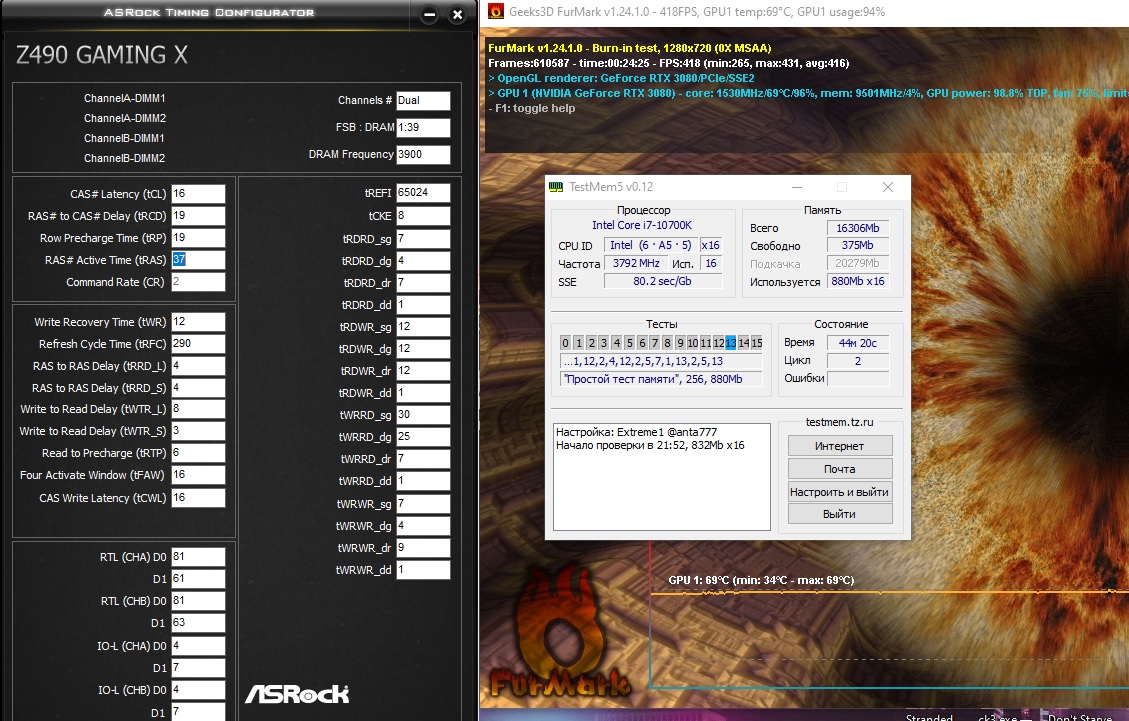1129x721 pixels.
Task: Click the tWTR_L value field
Action: [x=198, y=409]
